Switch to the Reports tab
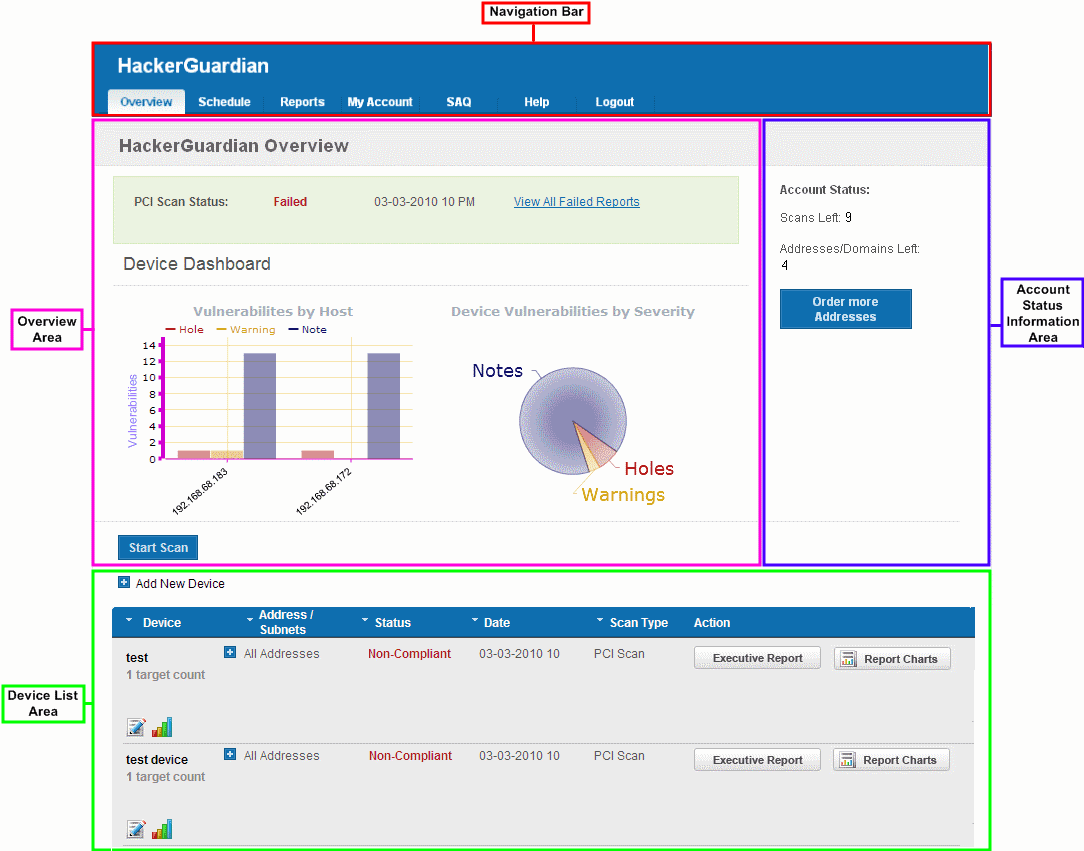 point(302,102)
